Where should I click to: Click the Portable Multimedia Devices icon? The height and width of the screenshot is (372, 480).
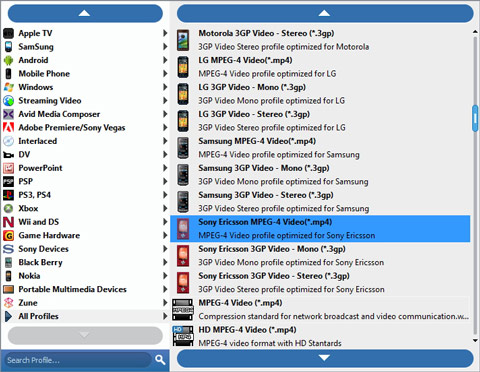click(8, 289)
